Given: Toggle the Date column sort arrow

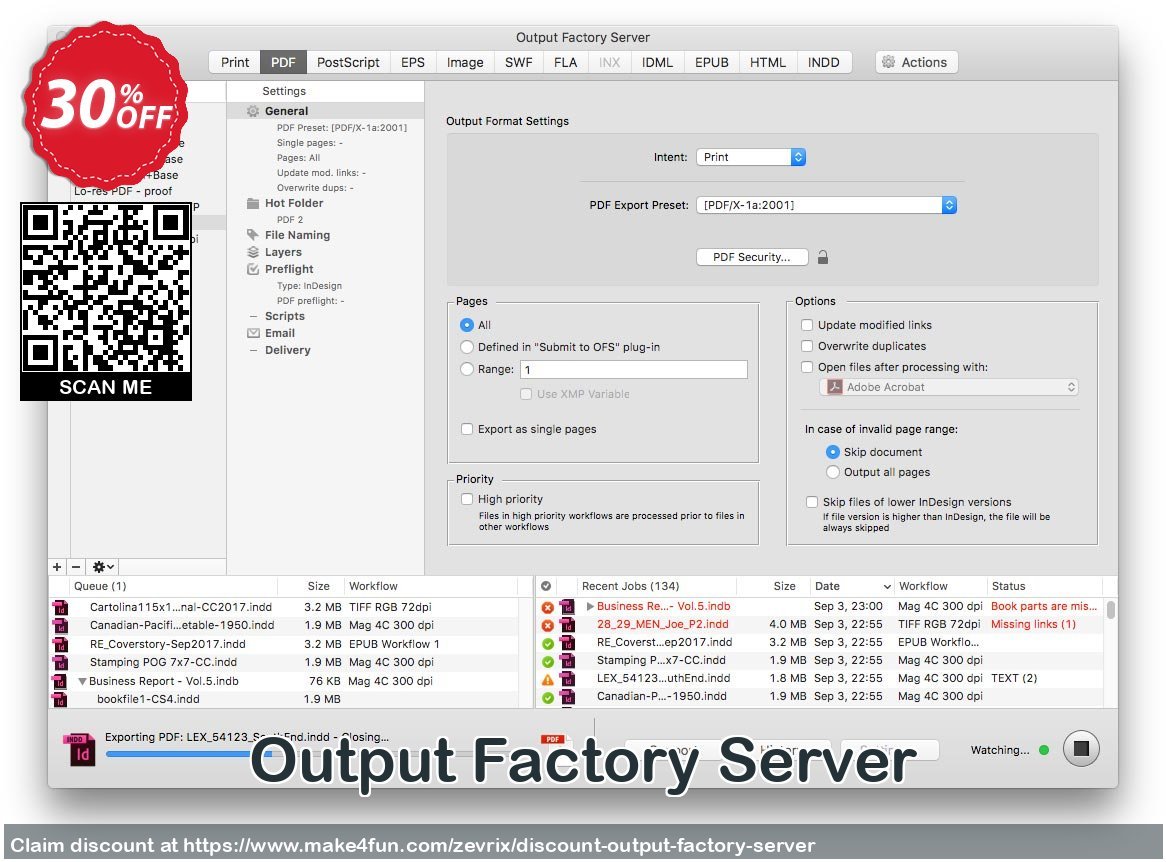Looking at the screenshot, I should 886,587.
